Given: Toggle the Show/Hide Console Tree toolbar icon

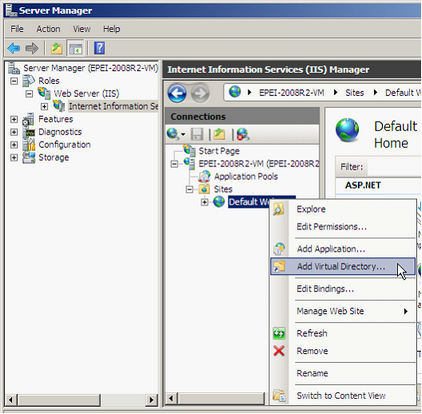Looking at the screenshot, I should [76, 49].
